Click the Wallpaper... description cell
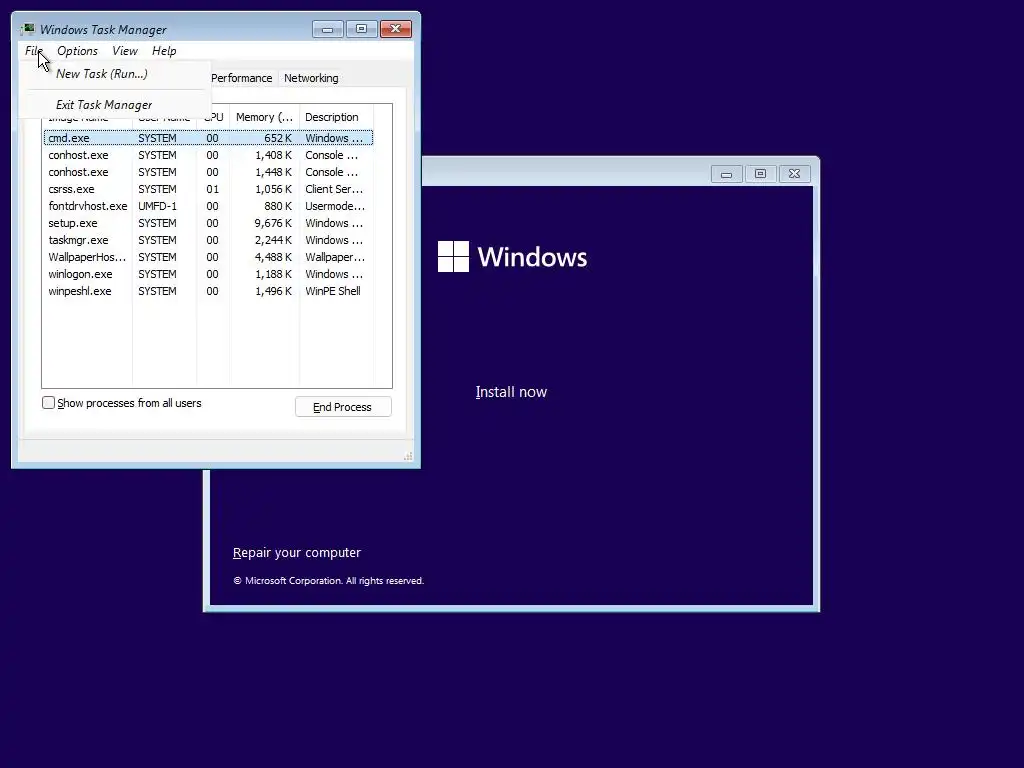 (334, 257)
